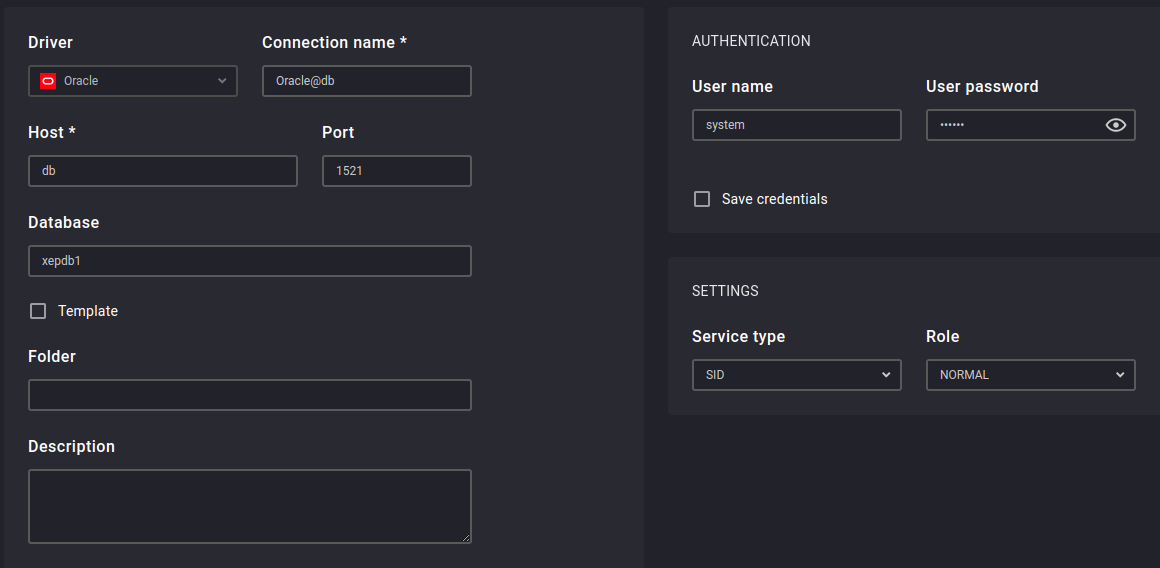
Task: Enable the Template checkbox
Action: (x=38, y=311)
